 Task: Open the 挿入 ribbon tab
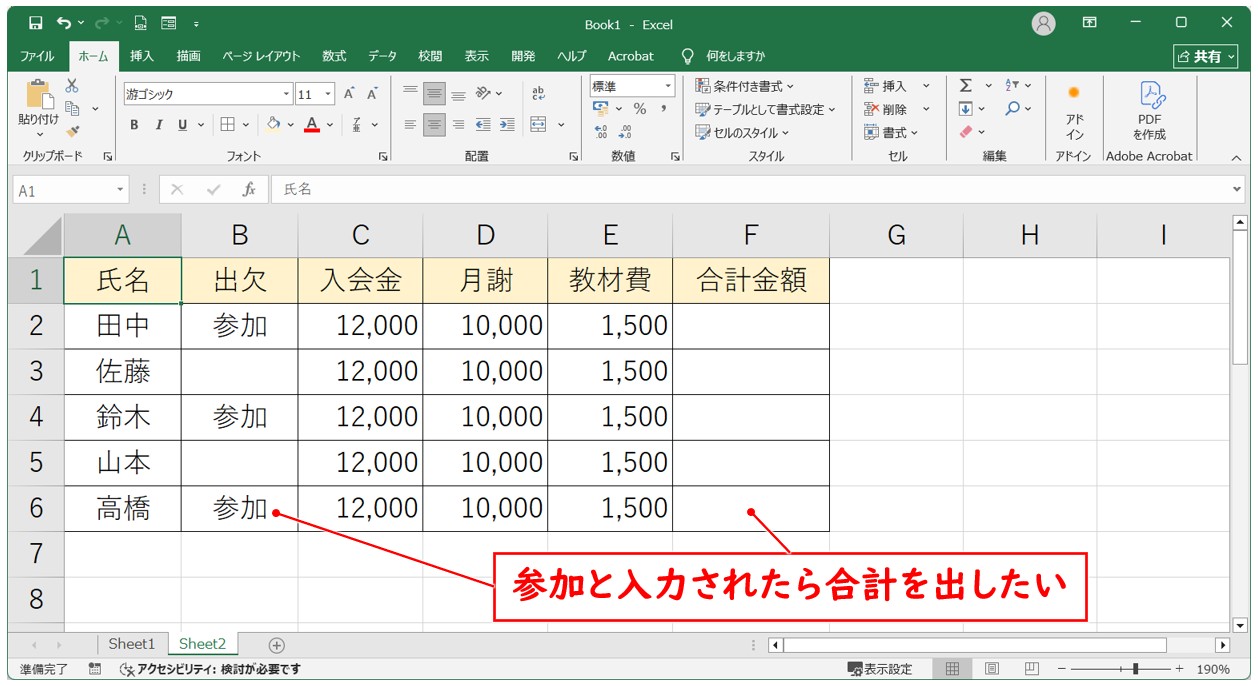[x=142, y=56]
